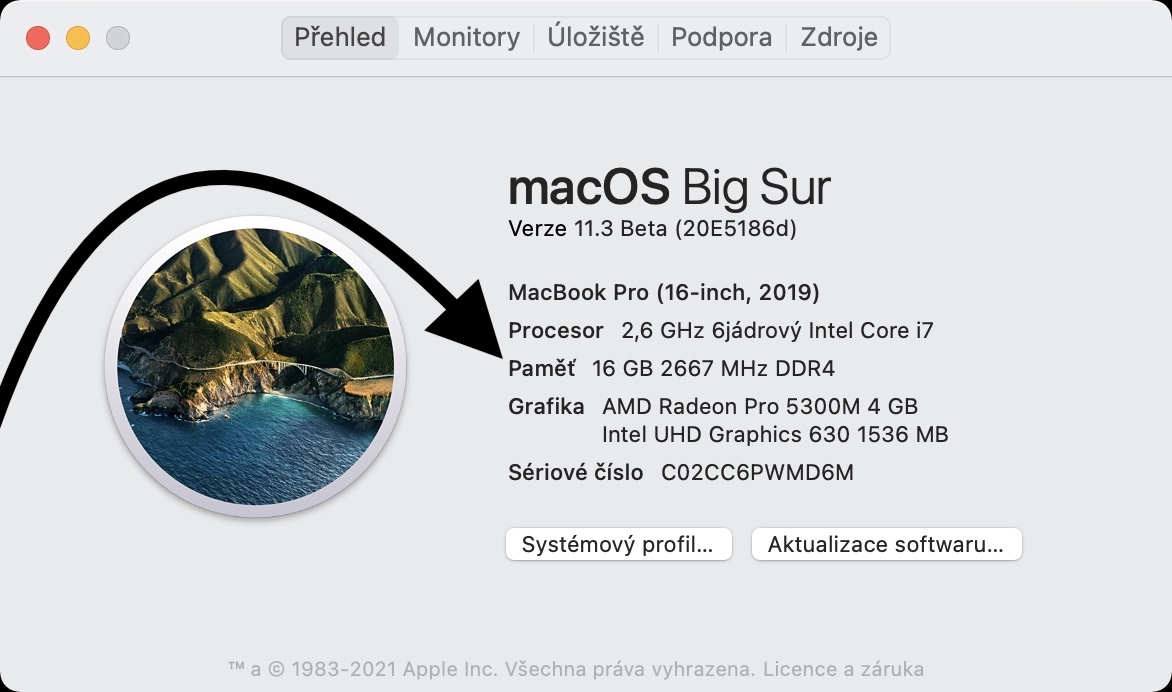Click the Procesor Intel Core i7 line
Image resolution: width=1172 pixels, height=692 pixels.
tap(720, 330)
